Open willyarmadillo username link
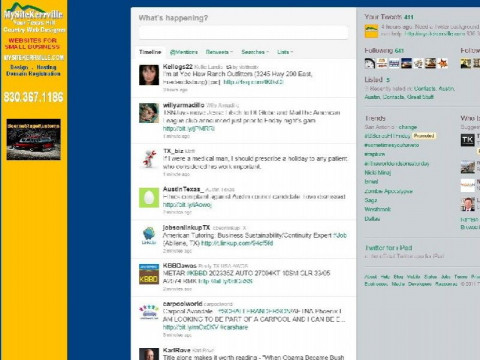480x360 pixels. (x=183, y=105)
